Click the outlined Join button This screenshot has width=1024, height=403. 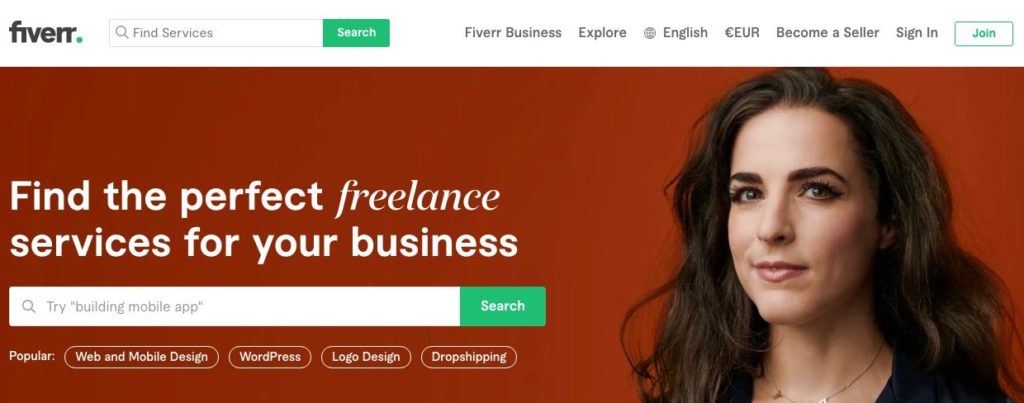click(984, 33)
